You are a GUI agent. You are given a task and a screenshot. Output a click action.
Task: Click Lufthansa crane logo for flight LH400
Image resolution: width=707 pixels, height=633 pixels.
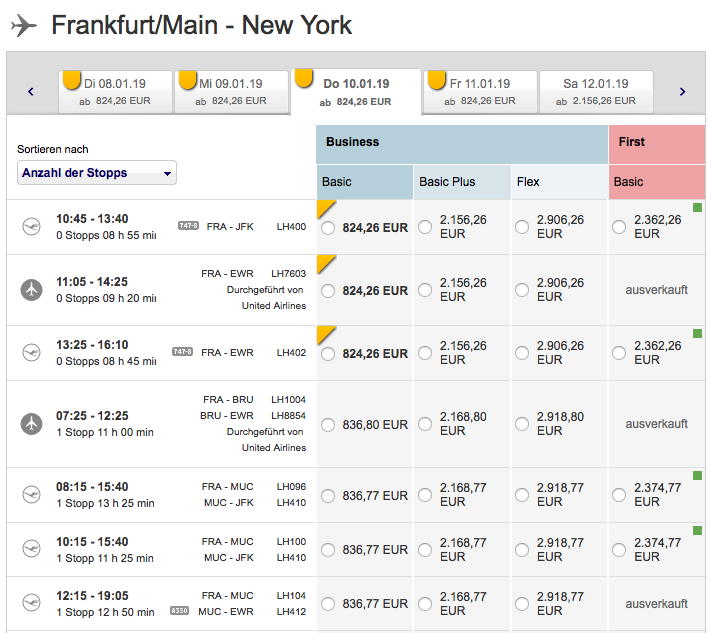pos(32,227)
